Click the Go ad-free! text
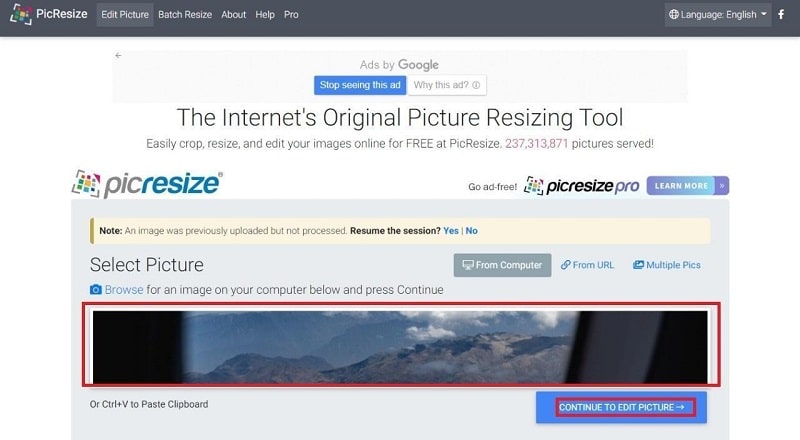This screenshot has width=800, height=440. (492, 187)
